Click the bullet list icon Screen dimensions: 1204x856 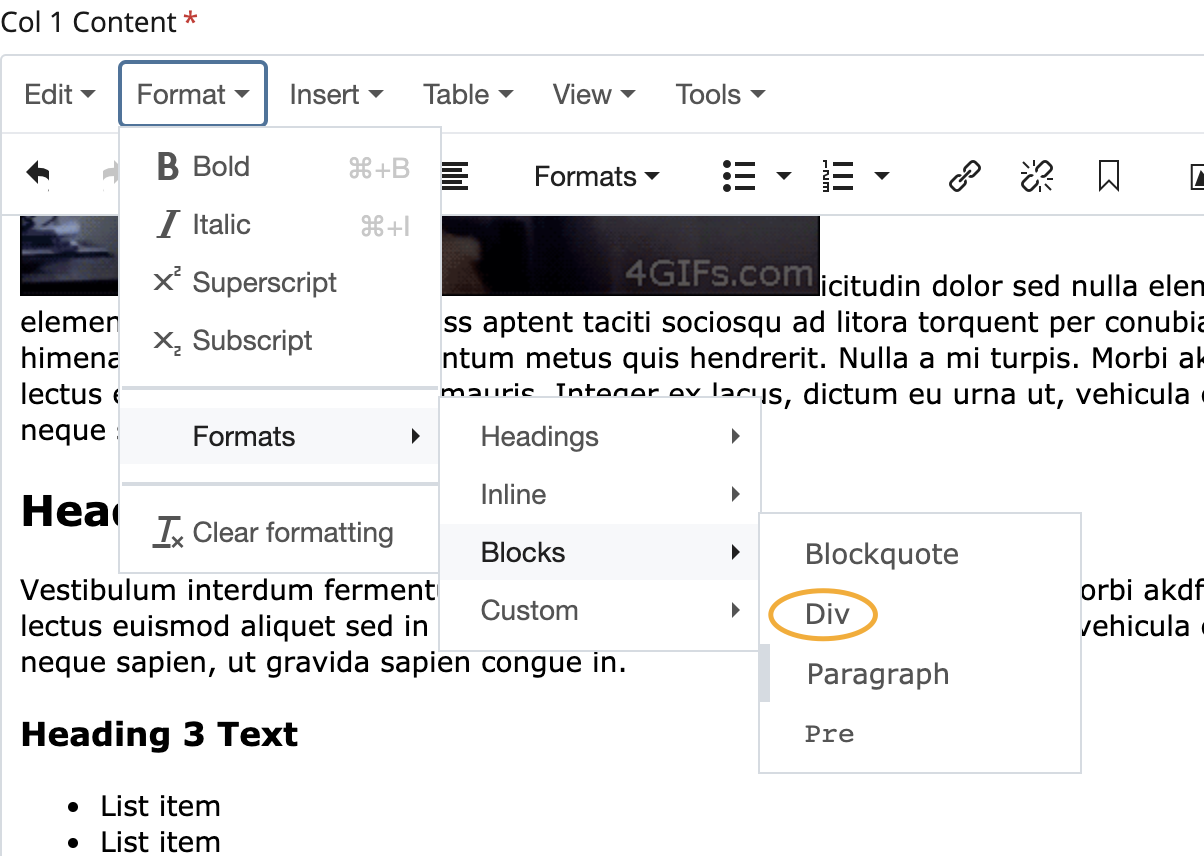(739, 177)
